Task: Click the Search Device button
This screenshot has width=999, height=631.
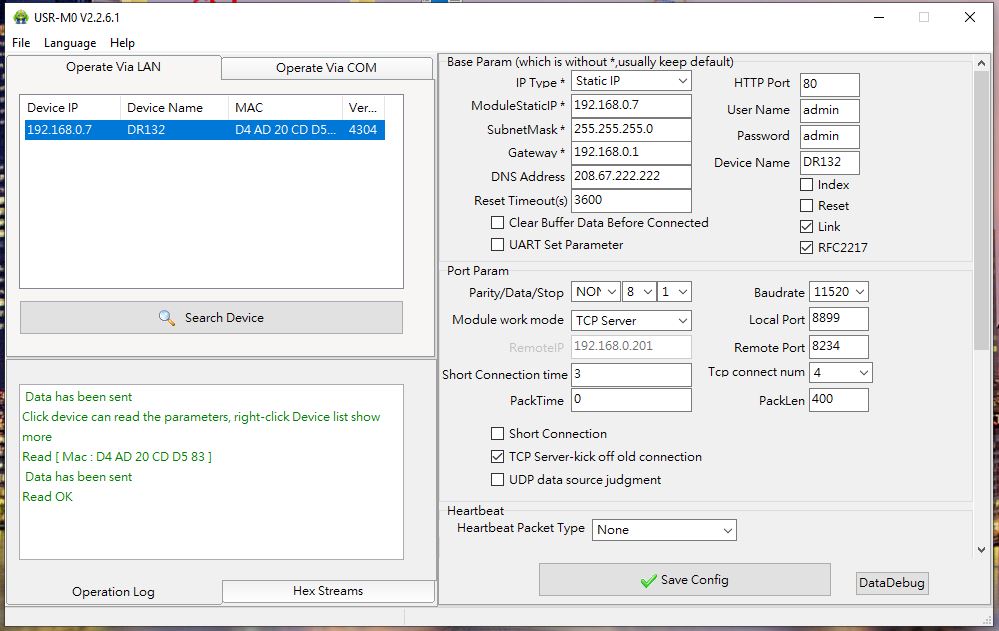Action: pos(212,317)
